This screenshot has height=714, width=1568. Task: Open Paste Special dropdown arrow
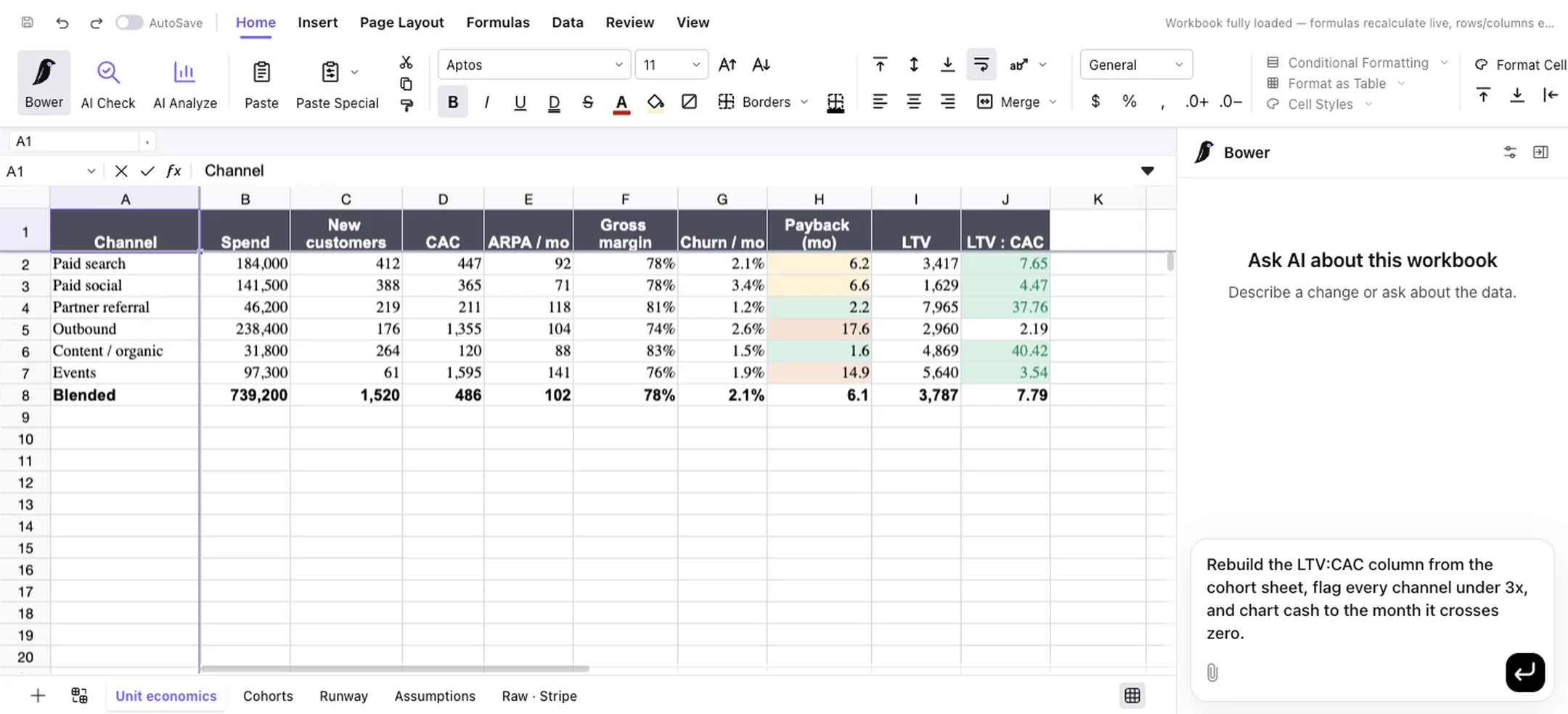354,72
